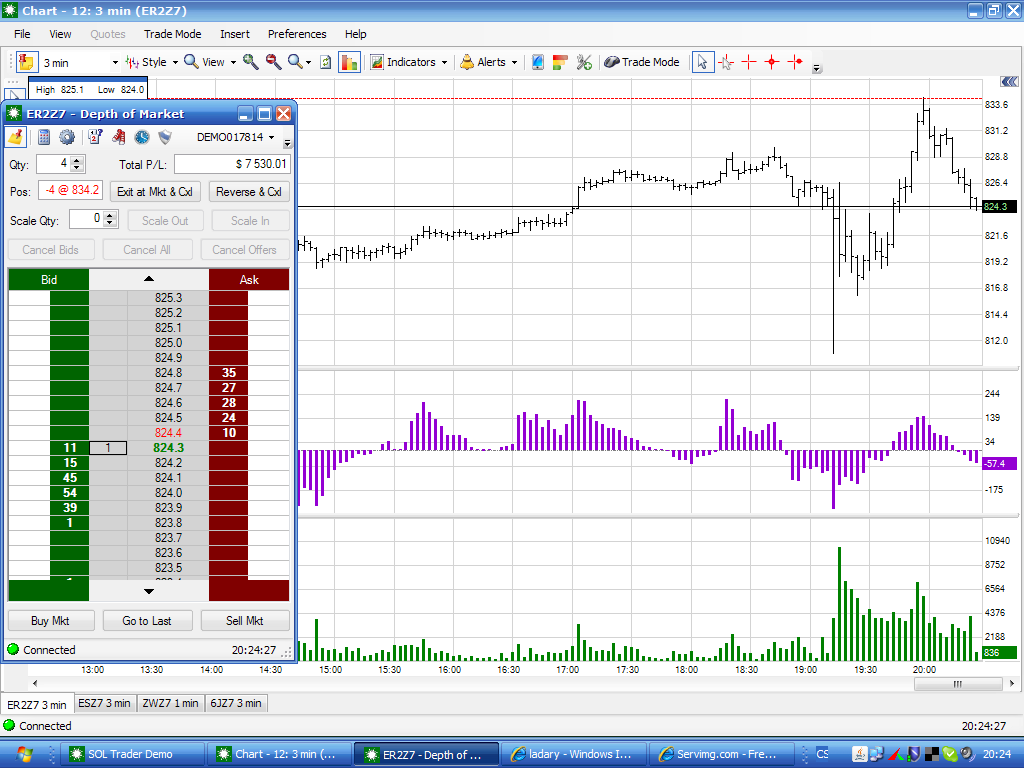Screen dimensions: 1024x768
Task: Expand the Alerts dropdown arrow
Action: (x=514, y=63)
